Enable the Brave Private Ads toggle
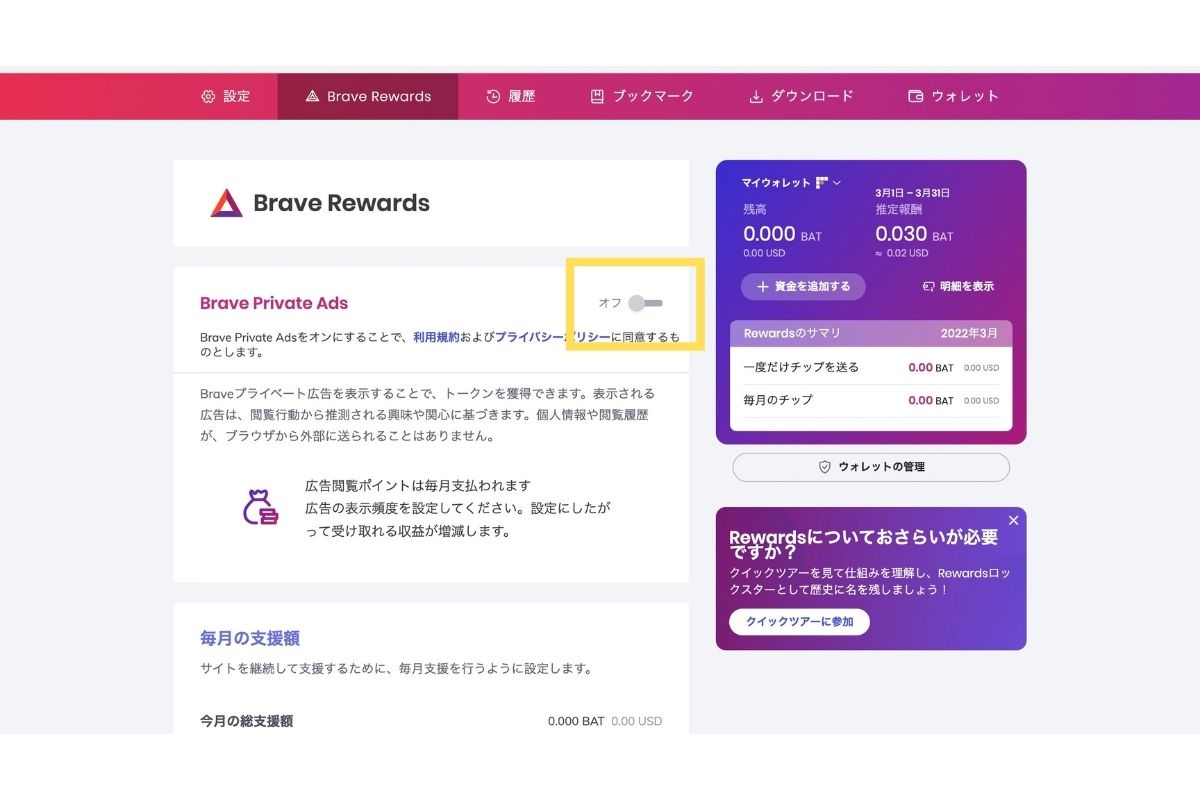 (646, 303)
